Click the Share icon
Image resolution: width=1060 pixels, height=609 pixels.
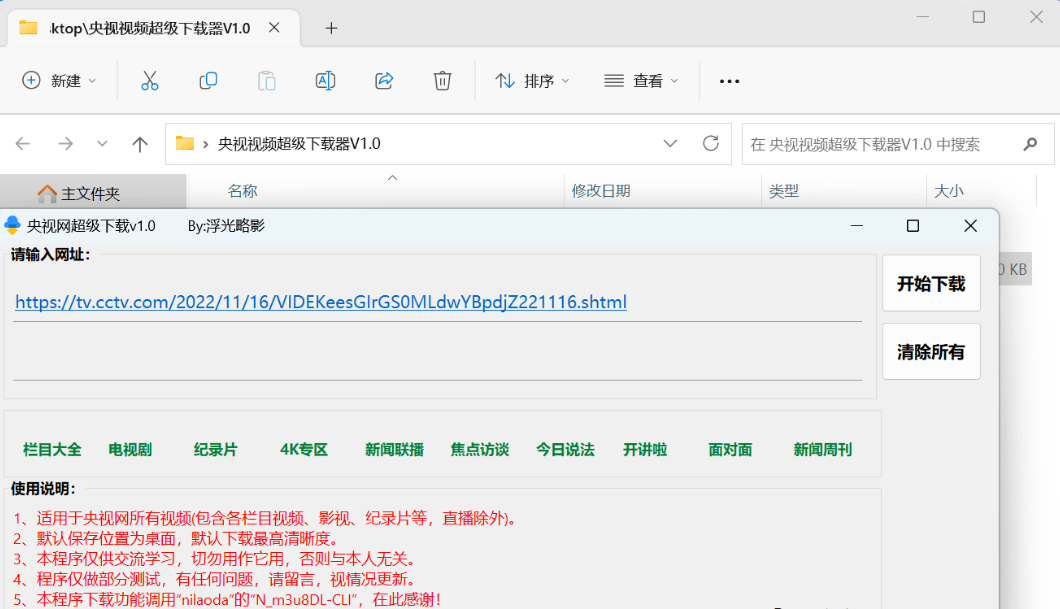click(383, 80)
